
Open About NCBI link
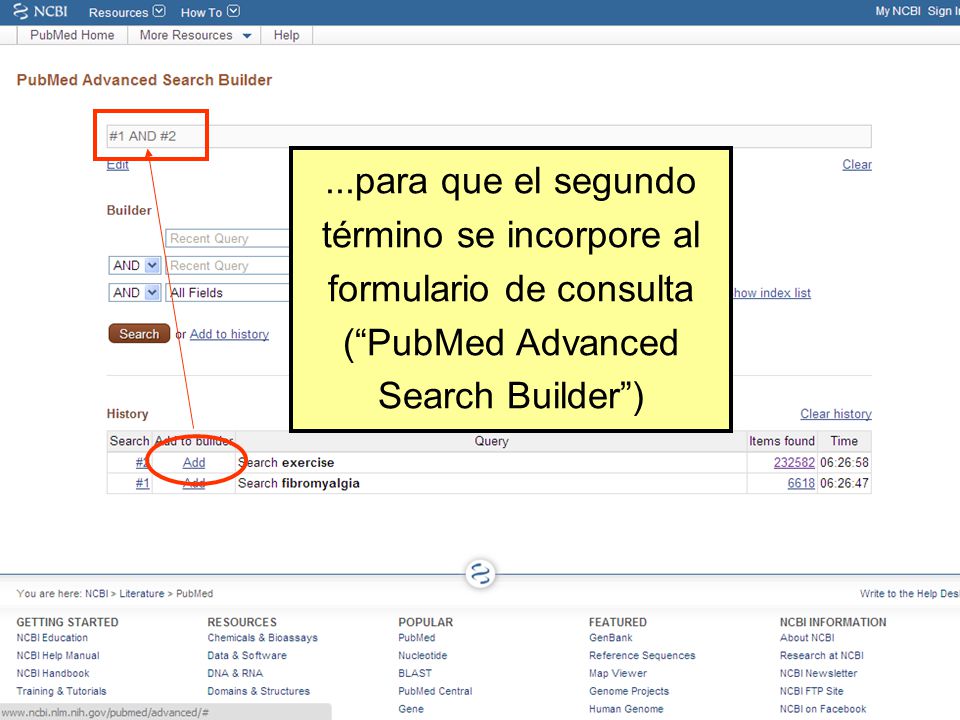(807, 637)
